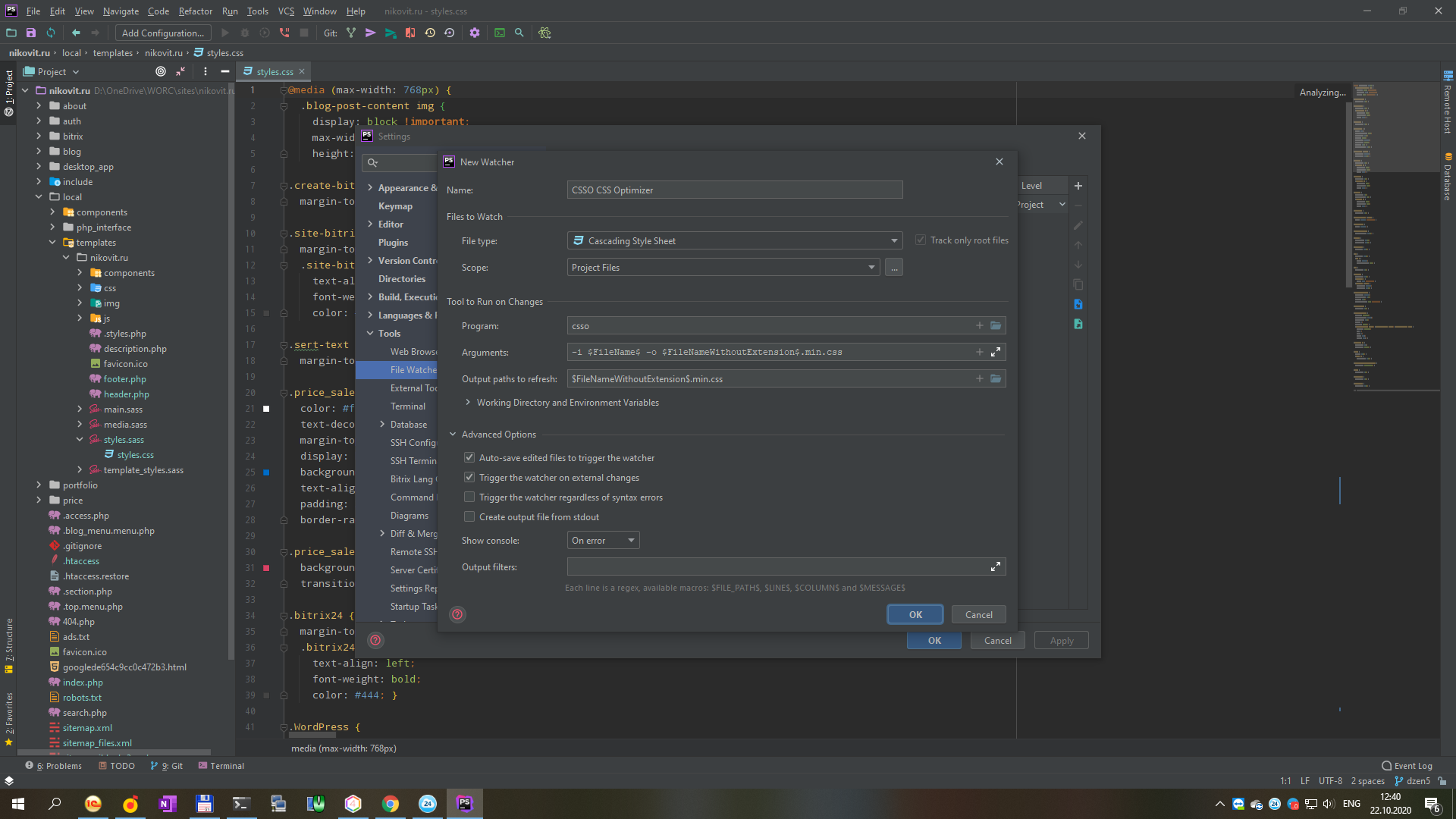
Task: Open the Refactor menu
Action: click(195, 11)
